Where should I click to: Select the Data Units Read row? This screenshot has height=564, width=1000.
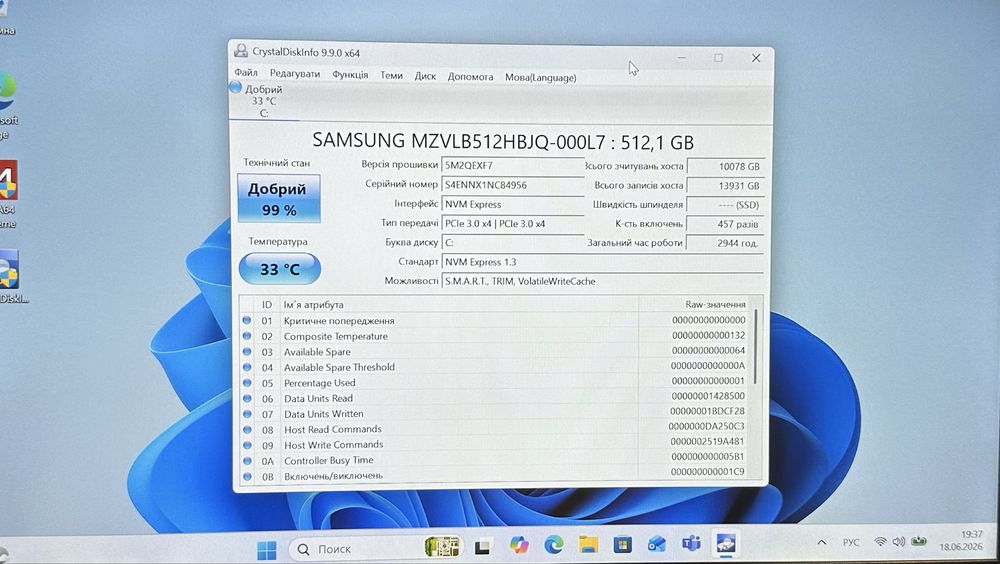click(494, 398)
